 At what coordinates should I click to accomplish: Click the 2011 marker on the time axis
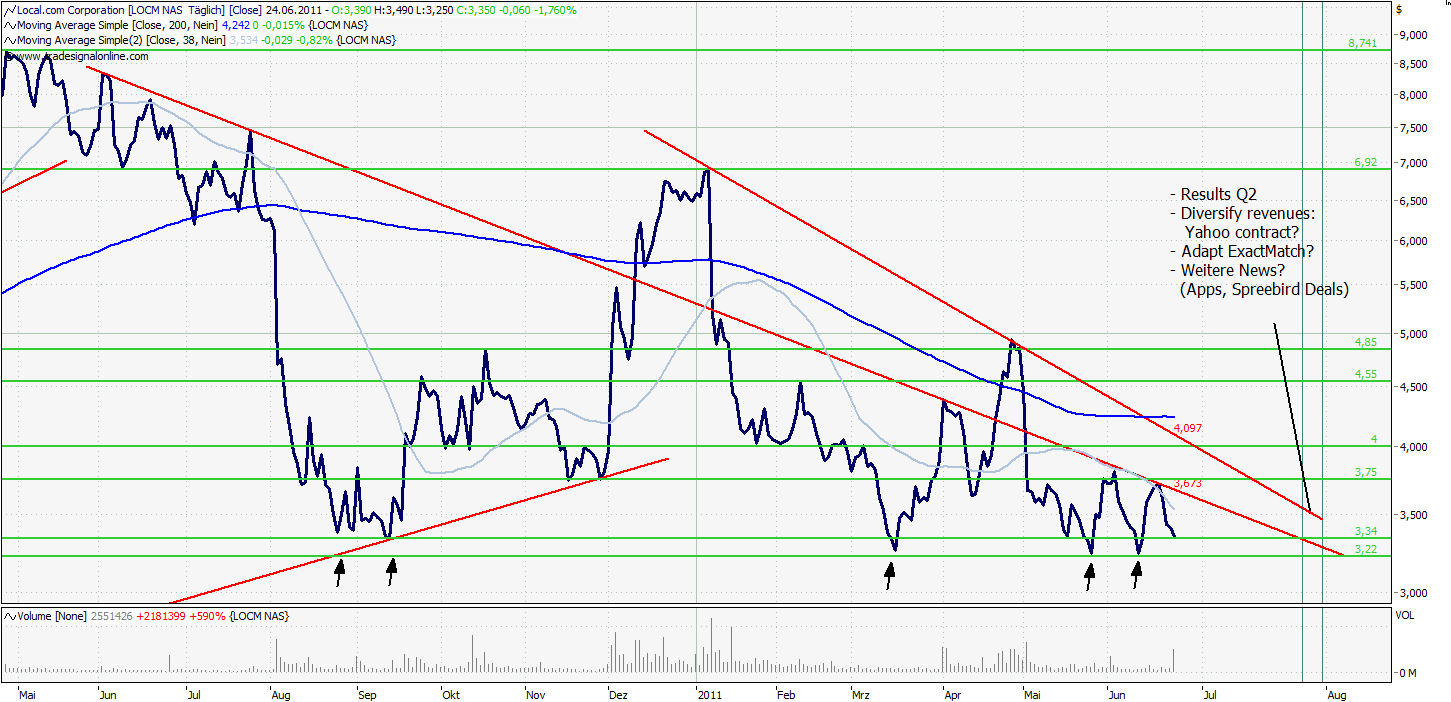point(709,692)
